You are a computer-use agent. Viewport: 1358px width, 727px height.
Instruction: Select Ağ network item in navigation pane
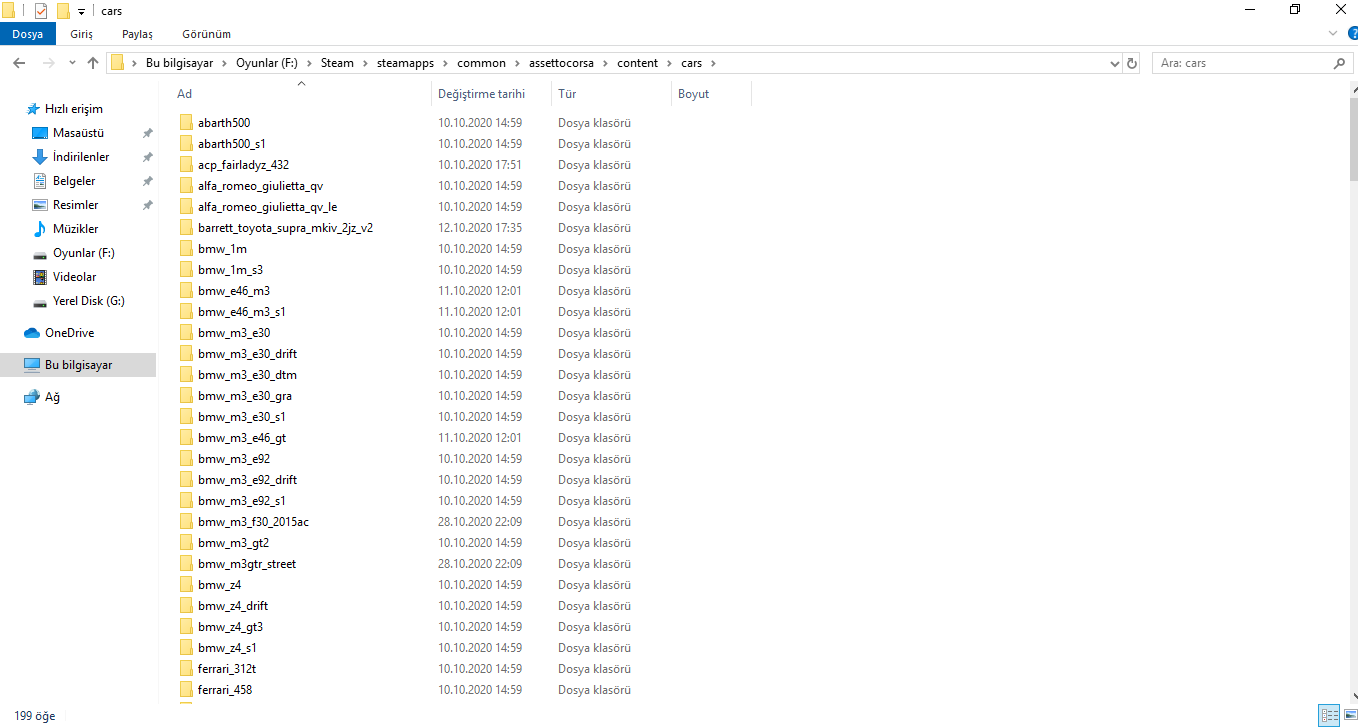point(52,397)
